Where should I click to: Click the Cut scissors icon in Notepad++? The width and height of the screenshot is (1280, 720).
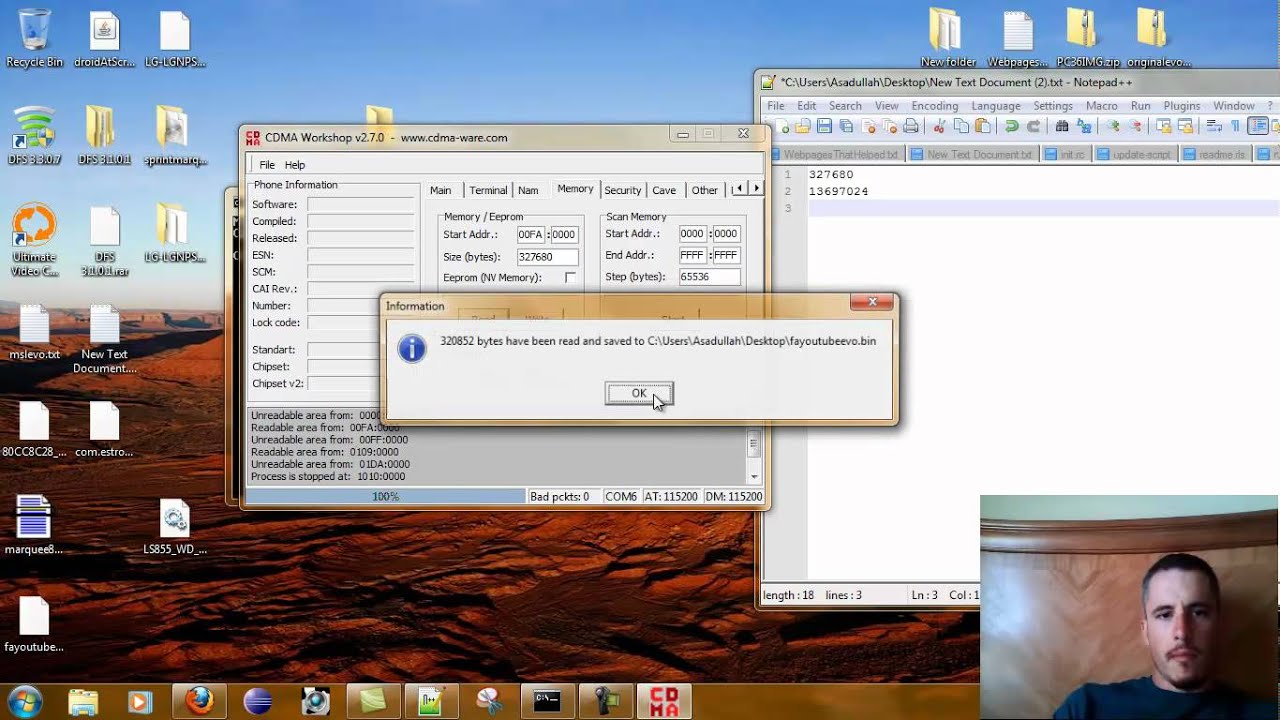click(x=939, y=126)
